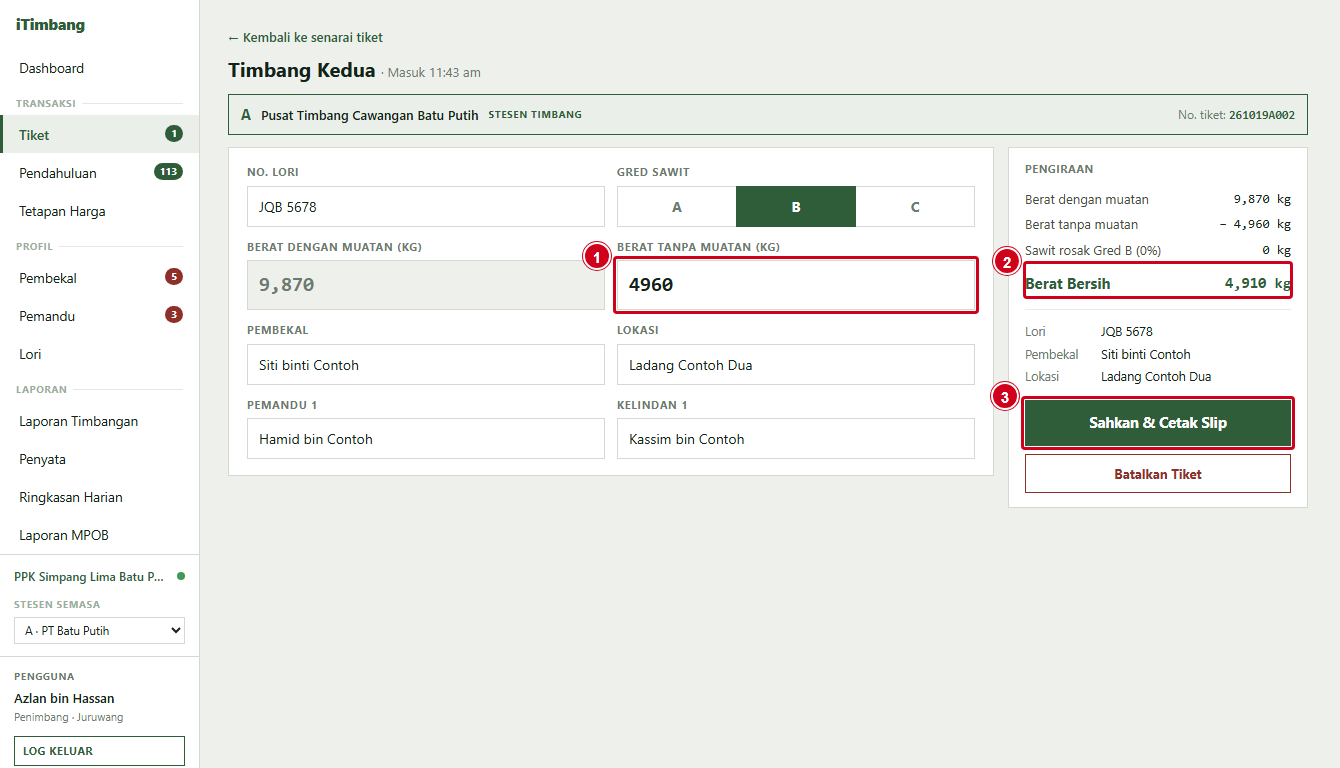The width and height of the screenshot is (1340, 768).
Task: Focus the Berat Tanpa Muatan field
Action: pos(796,285)
